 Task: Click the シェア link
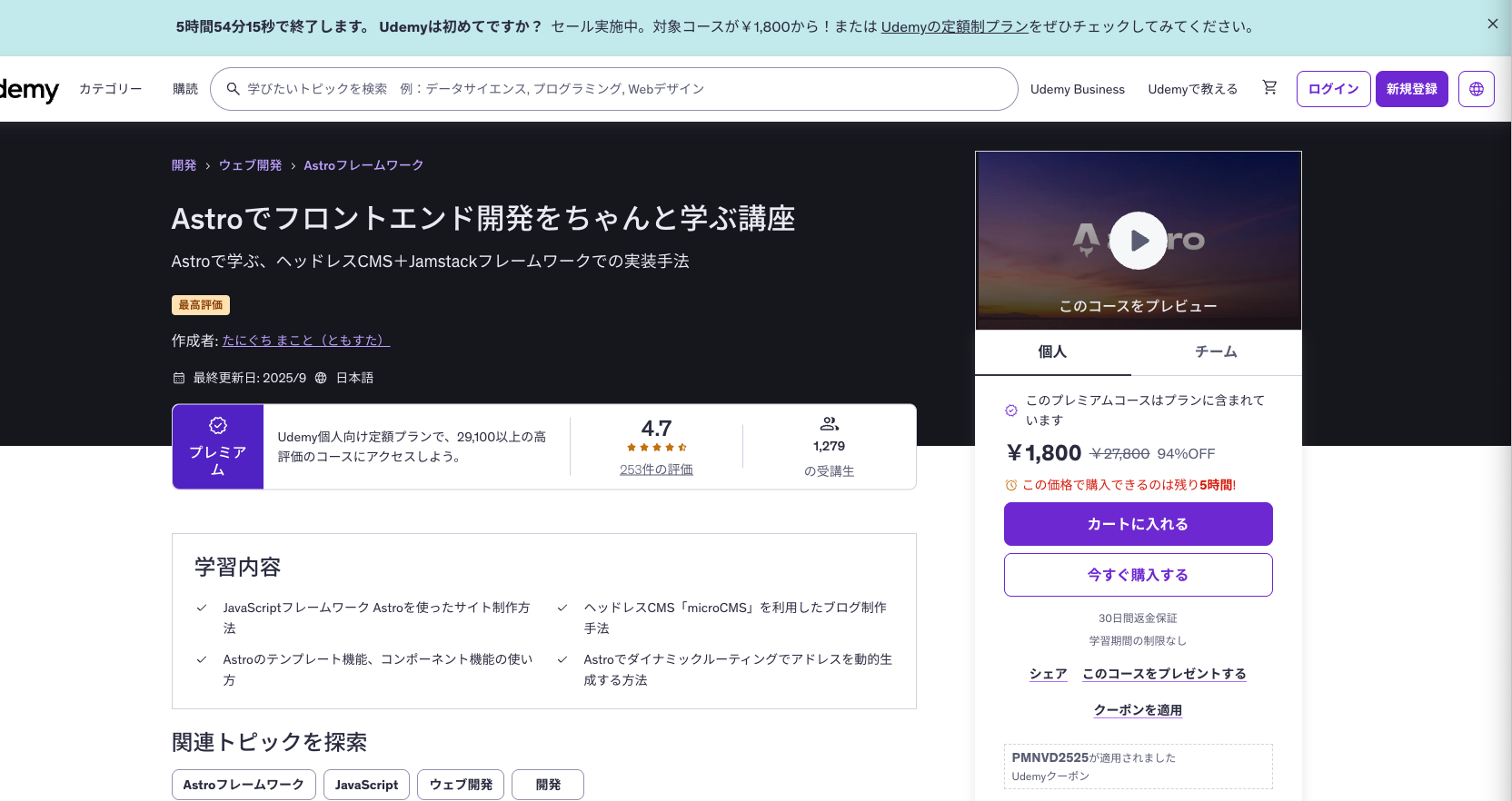click(1048, 674)
